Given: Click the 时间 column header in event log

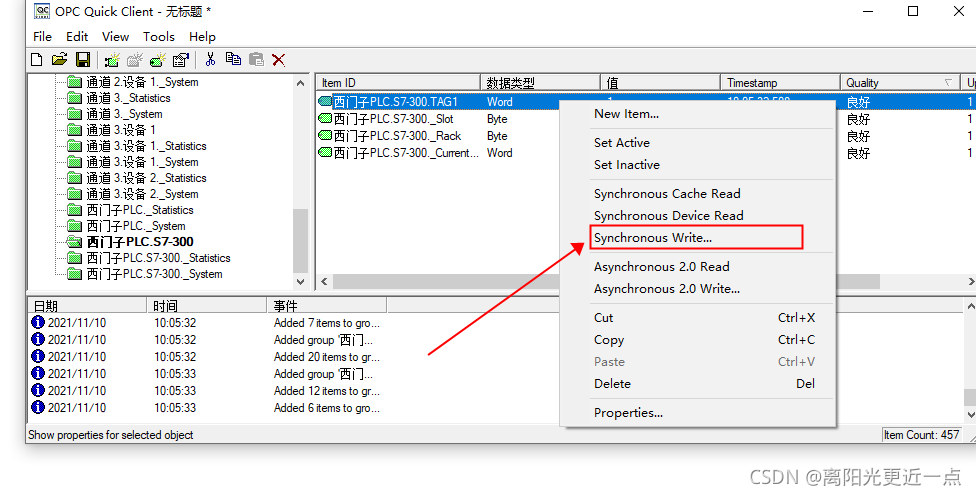Looking at the screenshot, I should pos(207,305).
